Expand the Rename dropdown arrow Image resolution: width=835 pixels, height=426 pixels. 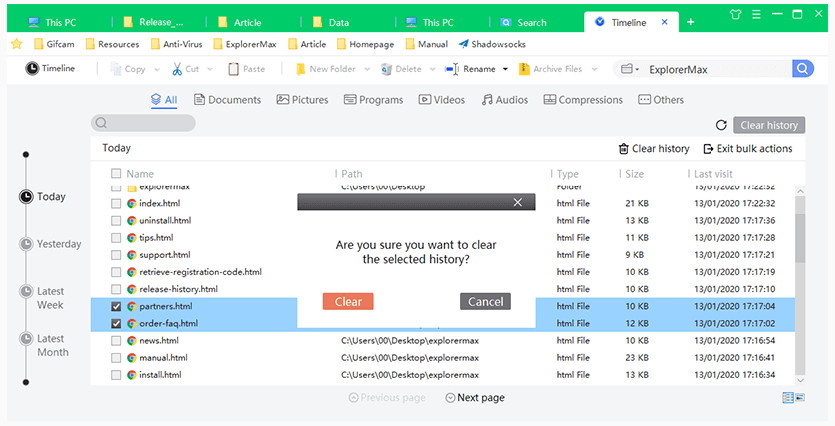pyautogui.click(x=505, y=69)
